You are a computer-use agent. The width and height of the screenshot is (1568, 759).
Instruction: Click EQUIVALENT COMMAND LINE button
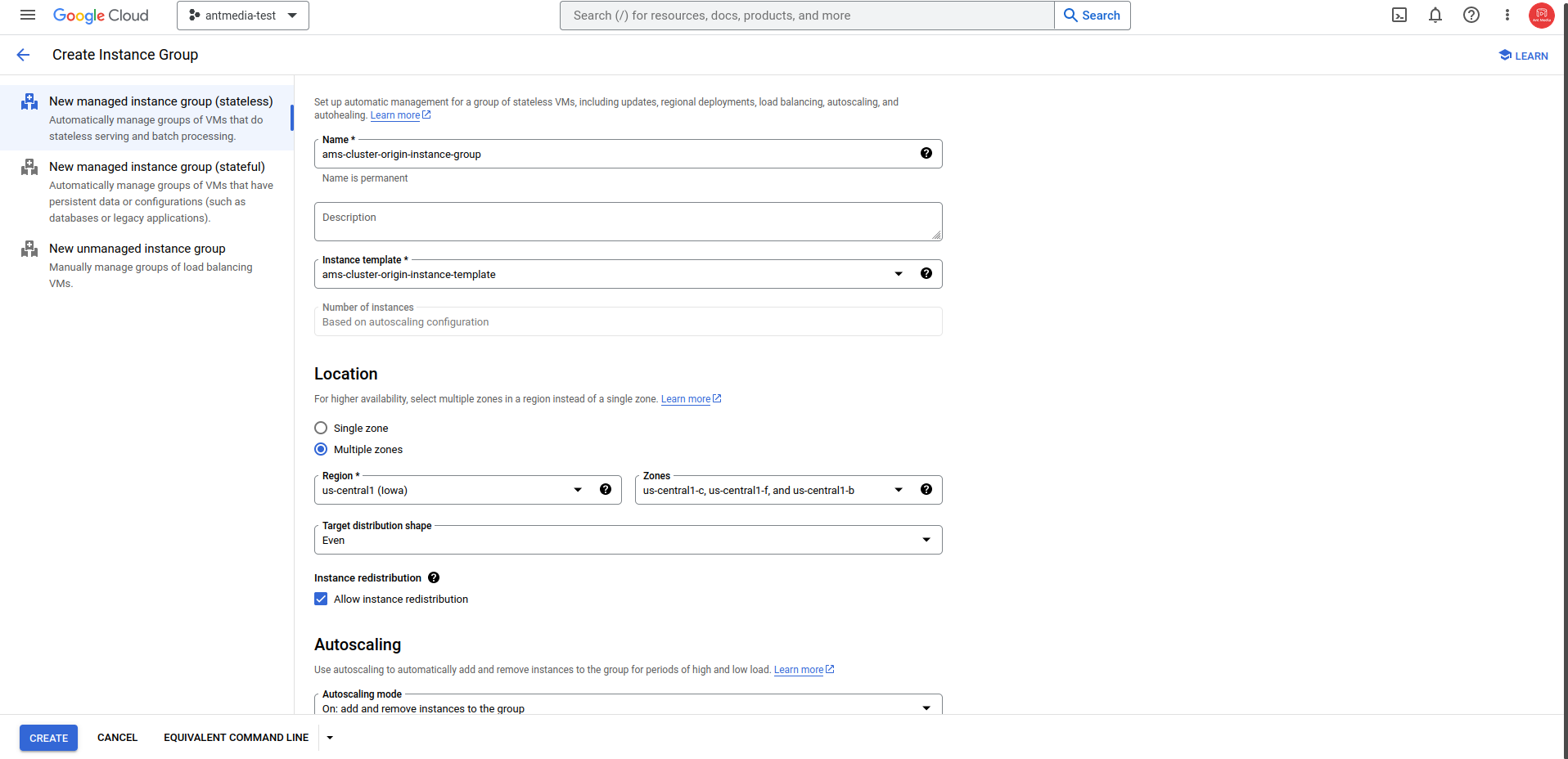[x=236, y=738]
